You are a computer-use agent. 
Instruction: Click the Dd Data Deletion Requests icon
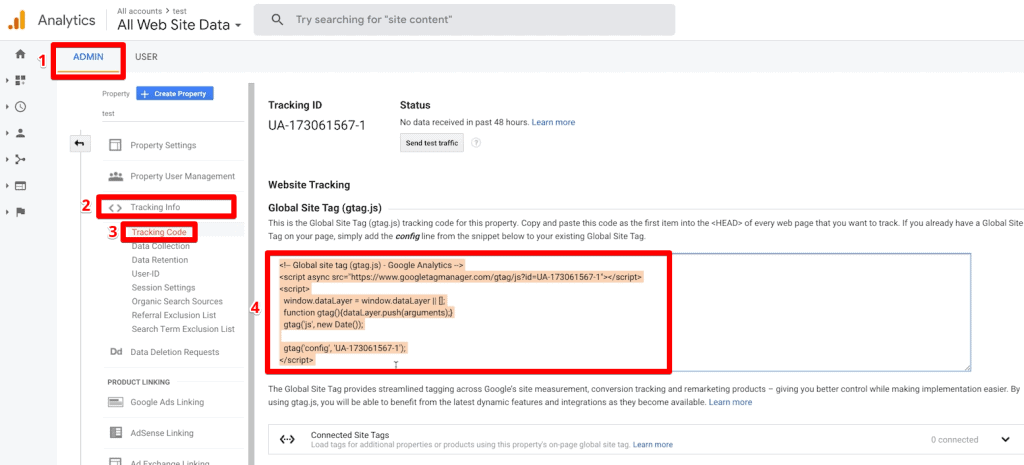(x=116, y=352)
